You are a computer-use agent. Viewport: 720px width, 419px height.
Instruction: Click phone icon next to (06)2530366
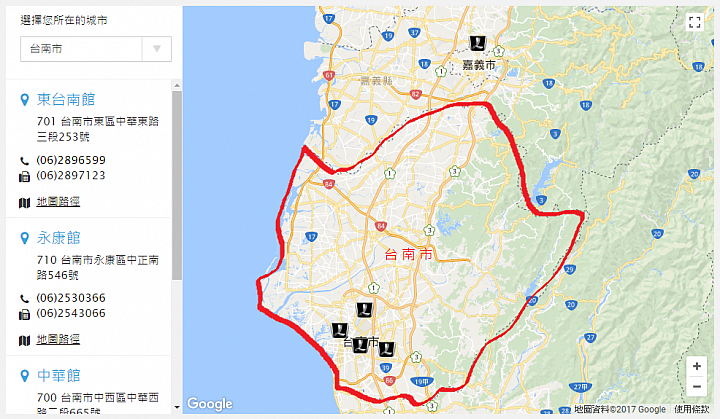click(24, 299)
